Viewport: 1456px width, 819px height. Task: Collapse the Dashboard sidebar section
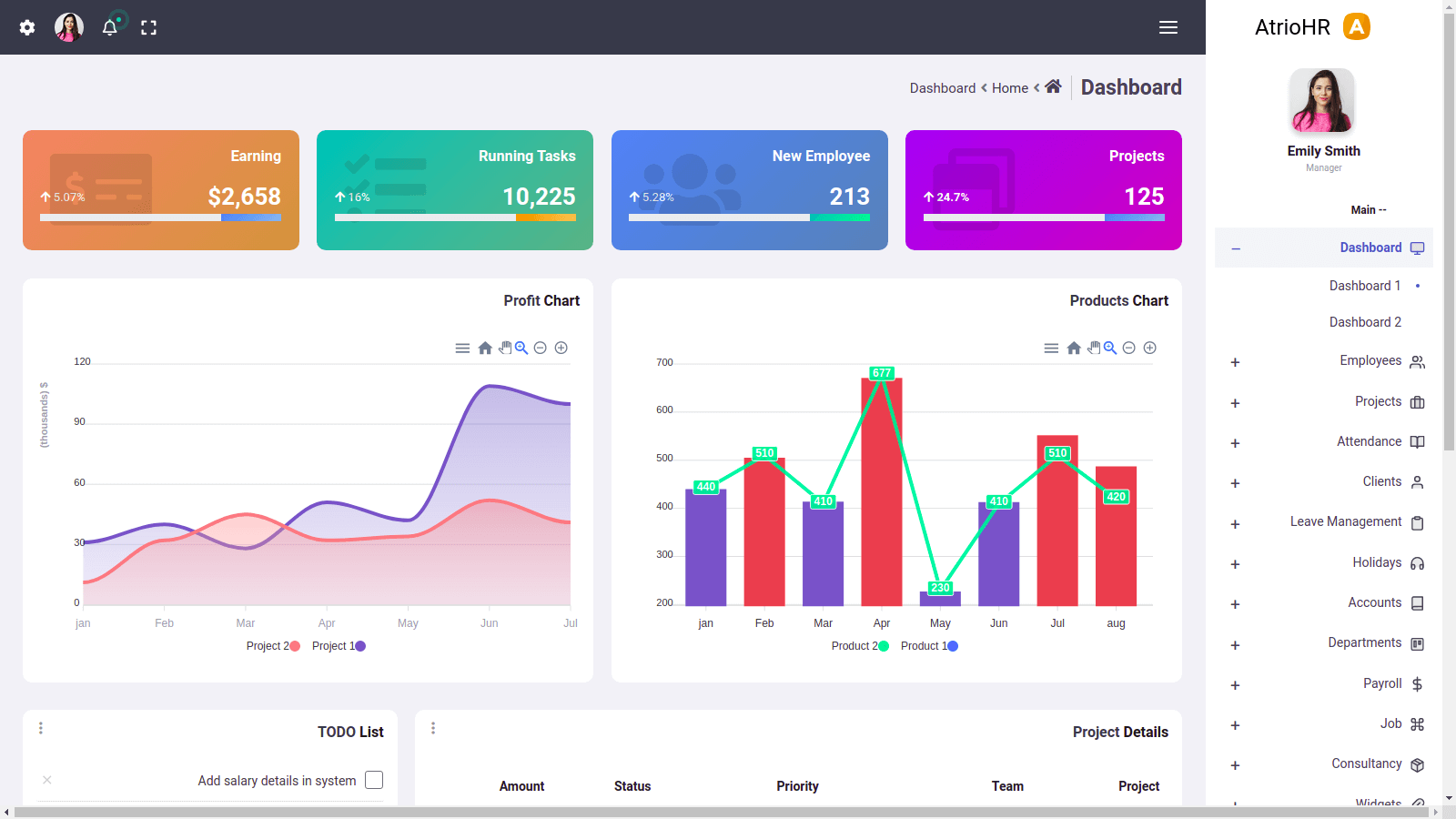[1236, 248]
